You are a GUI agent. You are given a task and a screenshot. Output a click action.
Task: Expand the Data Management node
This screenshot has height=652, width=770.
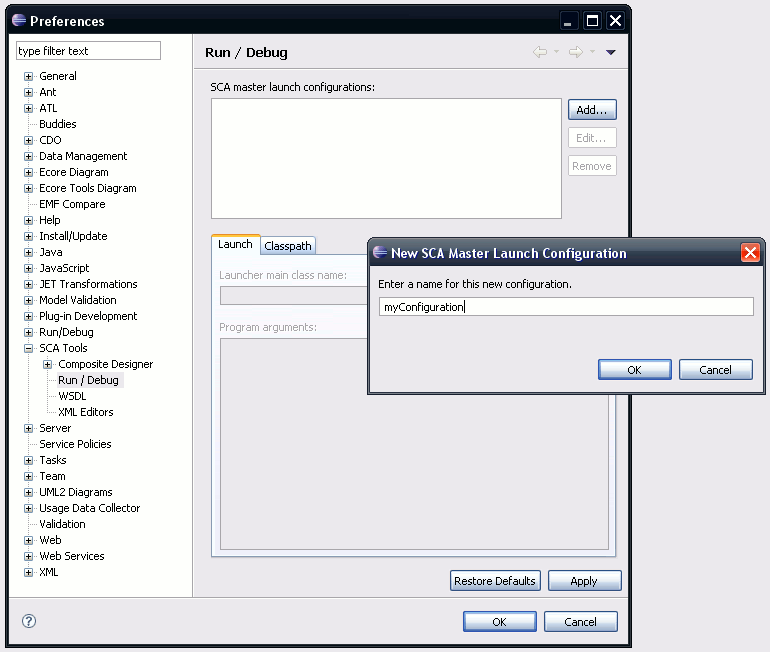click(x=28, y=157)
